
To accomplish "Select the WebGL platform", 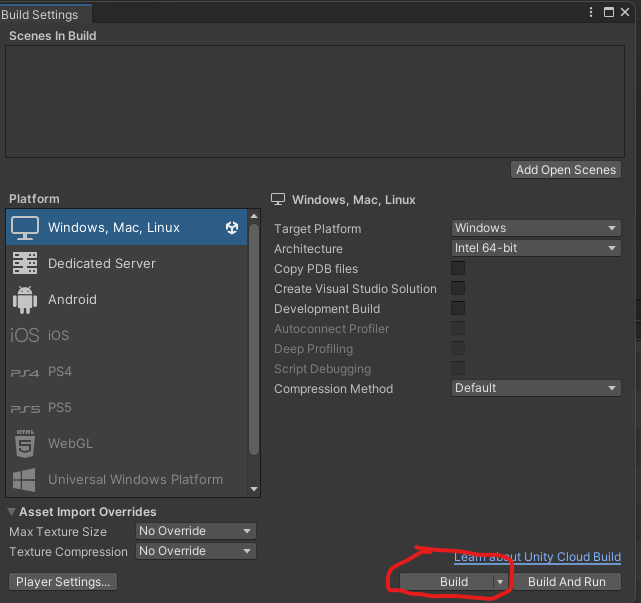I will pos(126,444).
